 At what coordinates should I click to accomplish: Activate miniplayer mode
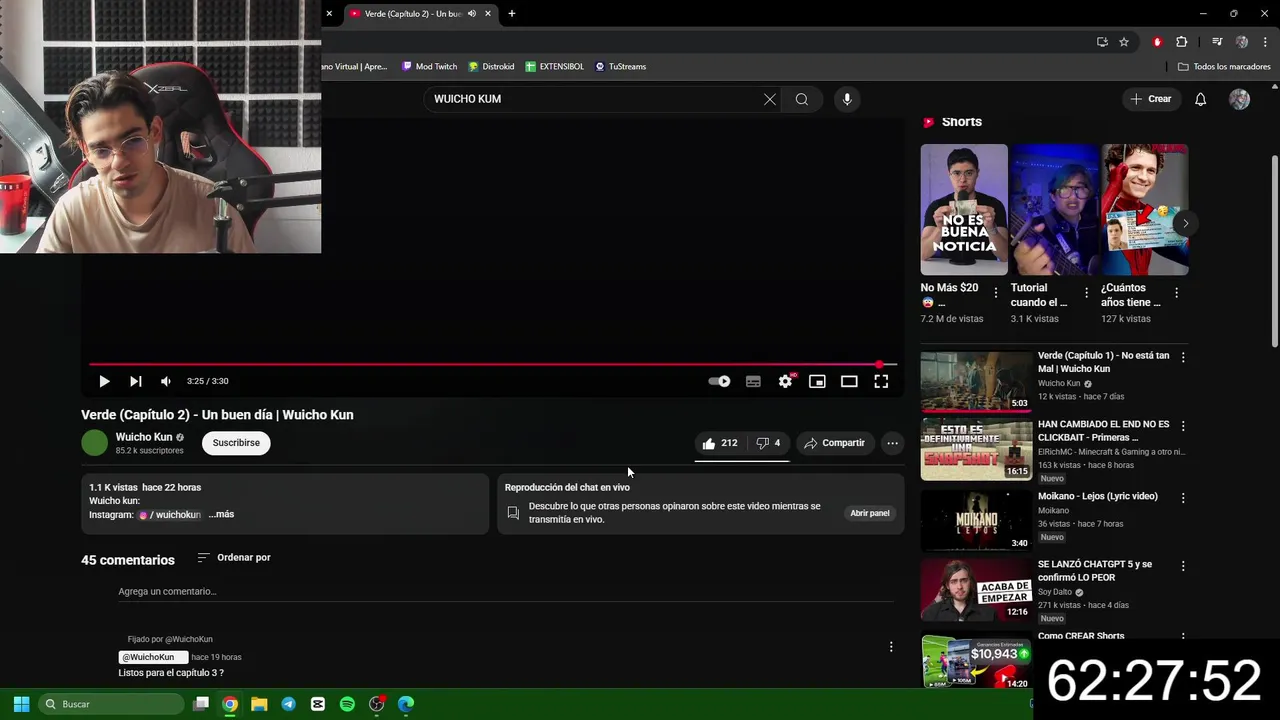pyautogui.click(x=817, y=381)
